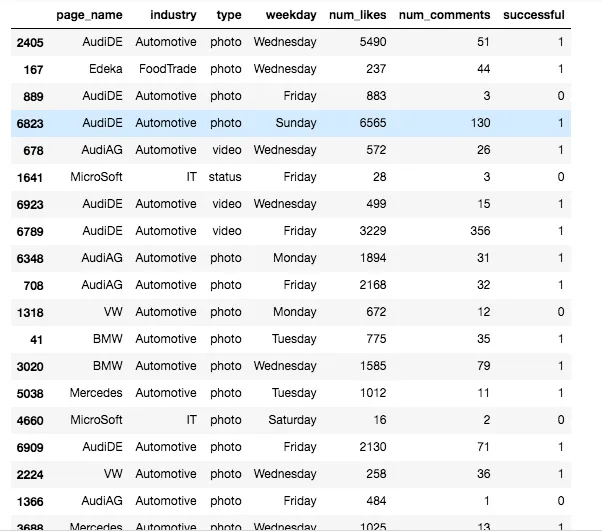Click num_likes value 5490
Screen dimensions: 602x531
pyautogui.click(x=373, y=41)
